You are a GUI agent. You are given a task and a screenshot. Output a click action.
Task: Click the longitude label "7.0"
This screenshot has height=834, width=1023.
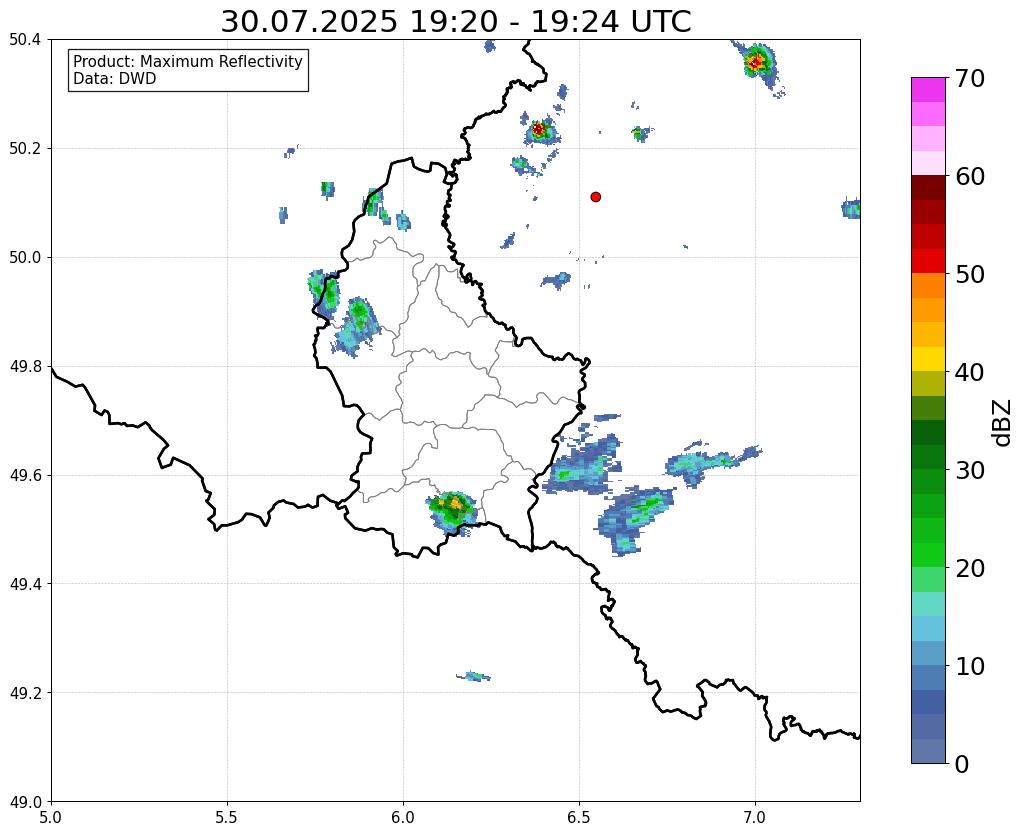(x=755, y=817)
